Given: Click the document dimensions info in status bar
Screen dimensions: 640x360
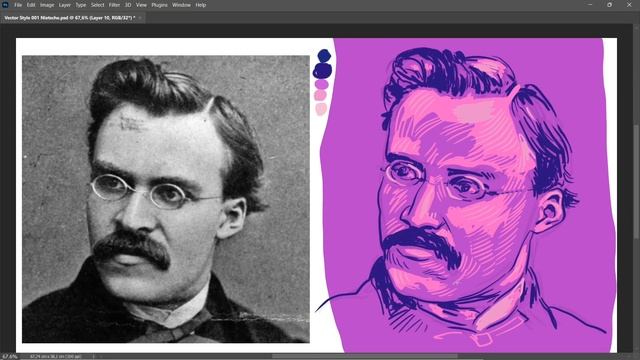Looking at the screenshot, I should pyautogui.click(x=56, y=356).
